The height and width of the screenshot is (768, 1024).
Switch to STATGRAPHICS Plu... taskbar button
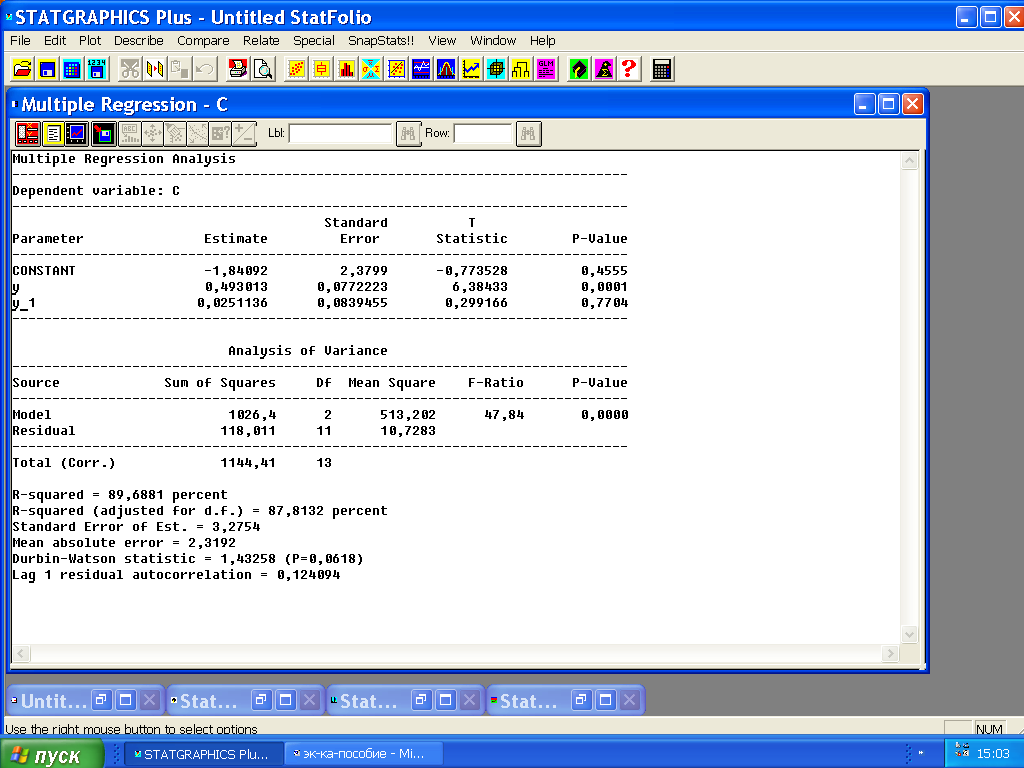pyautogui.click(x=204, y=754)
